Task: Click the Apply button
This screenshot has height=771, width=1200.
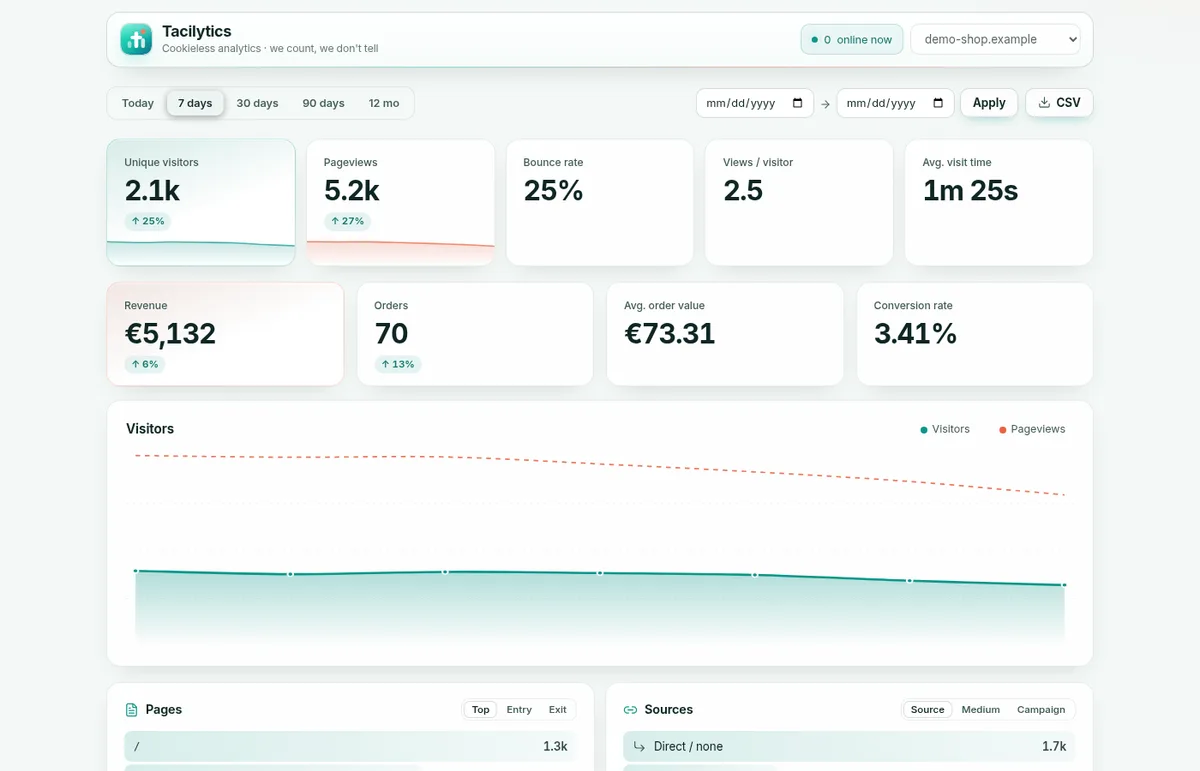Action: point(989,103)
